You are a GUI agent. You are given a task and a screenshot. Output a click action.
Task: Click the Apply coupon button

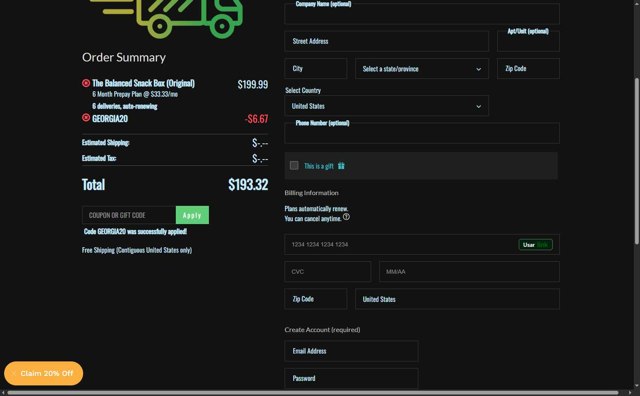tap(192, 215)
